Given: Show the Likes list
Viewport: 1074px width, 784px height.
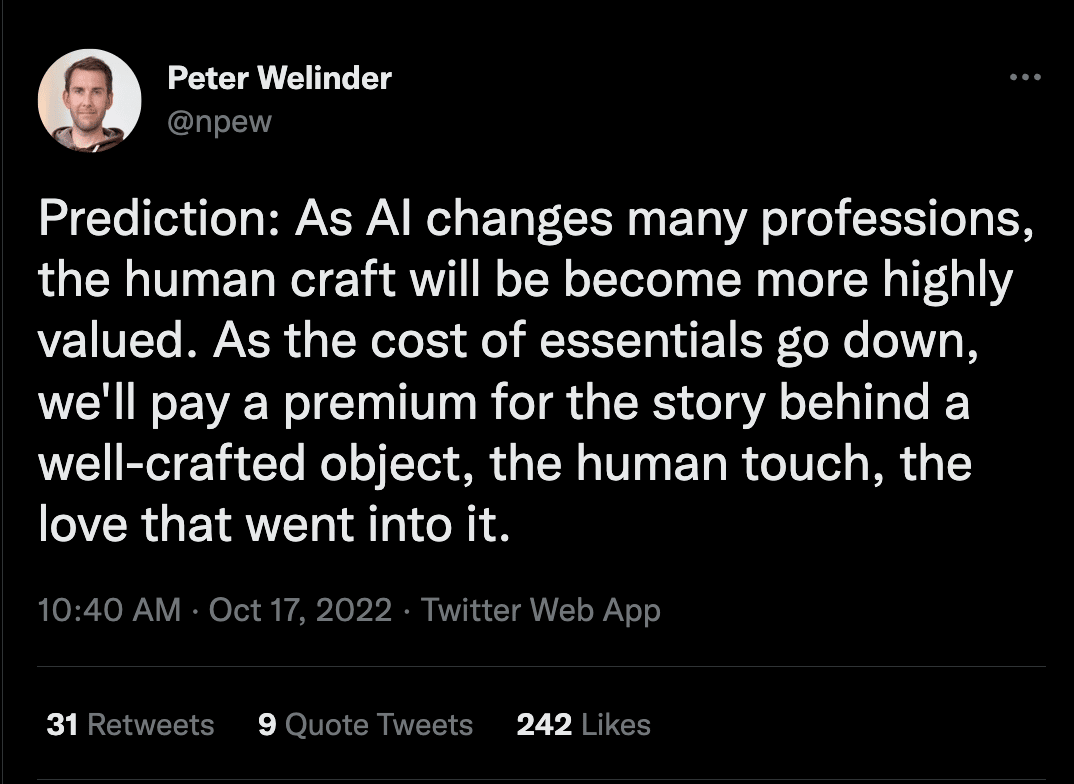Looking at the screenshot, I should click(x=584, y=725).
